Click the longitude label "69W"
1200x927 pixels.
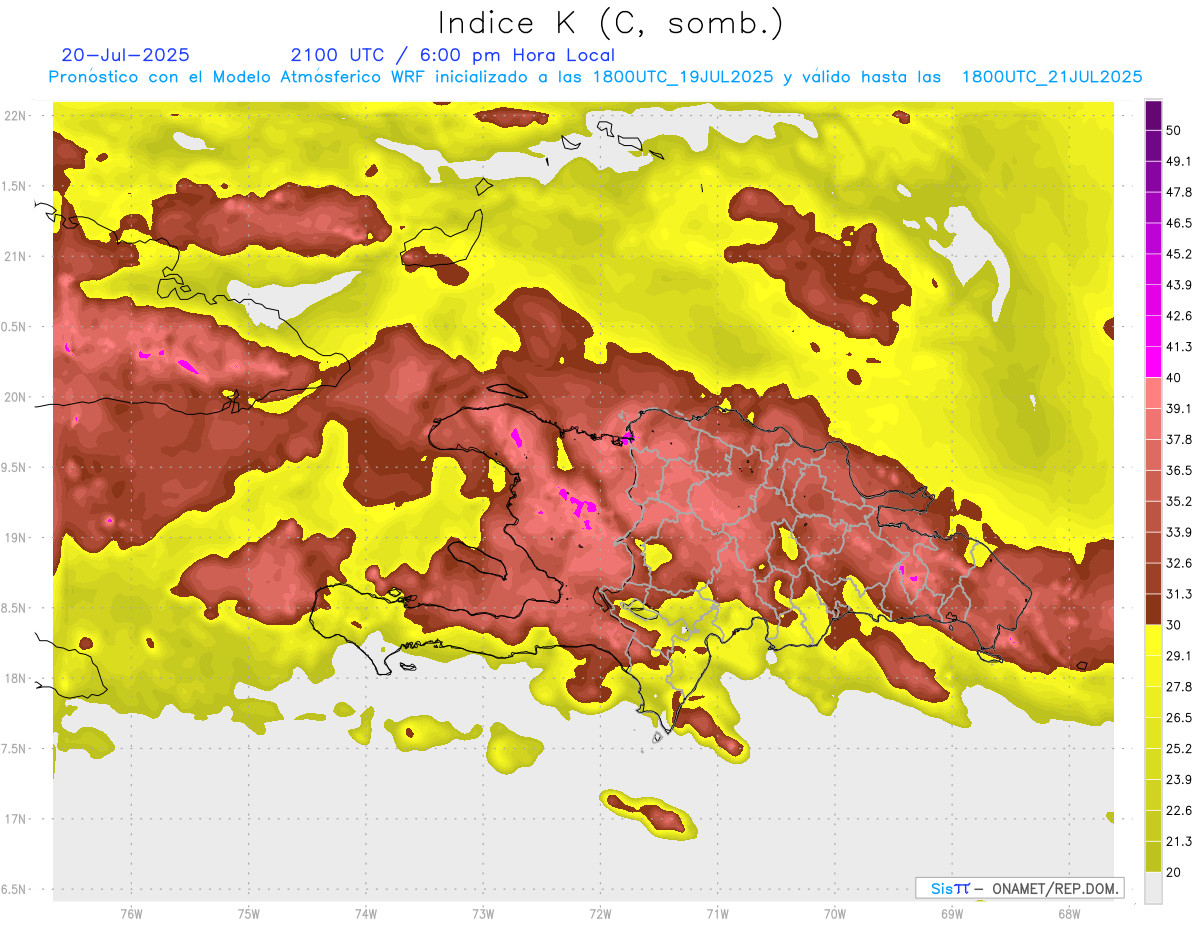click(x=952, y=914)
